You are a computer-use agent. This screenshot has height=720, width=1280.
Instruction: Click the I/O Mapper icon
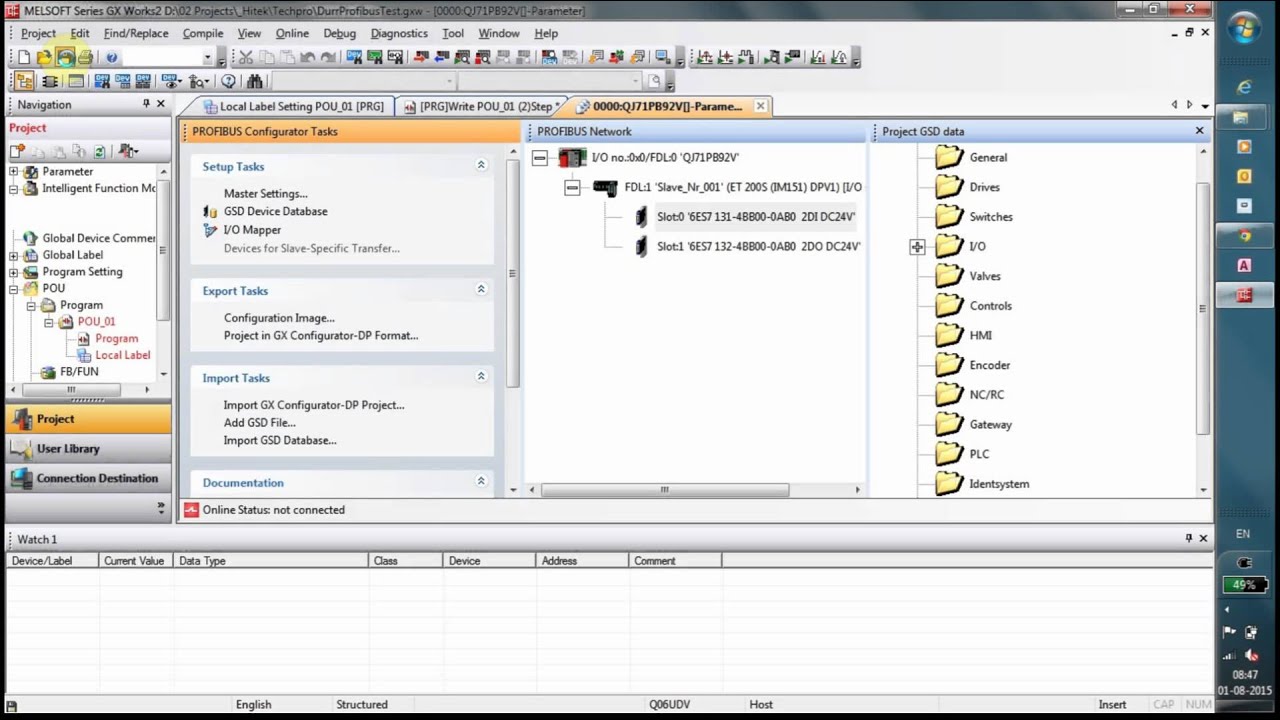click(210, 230)
